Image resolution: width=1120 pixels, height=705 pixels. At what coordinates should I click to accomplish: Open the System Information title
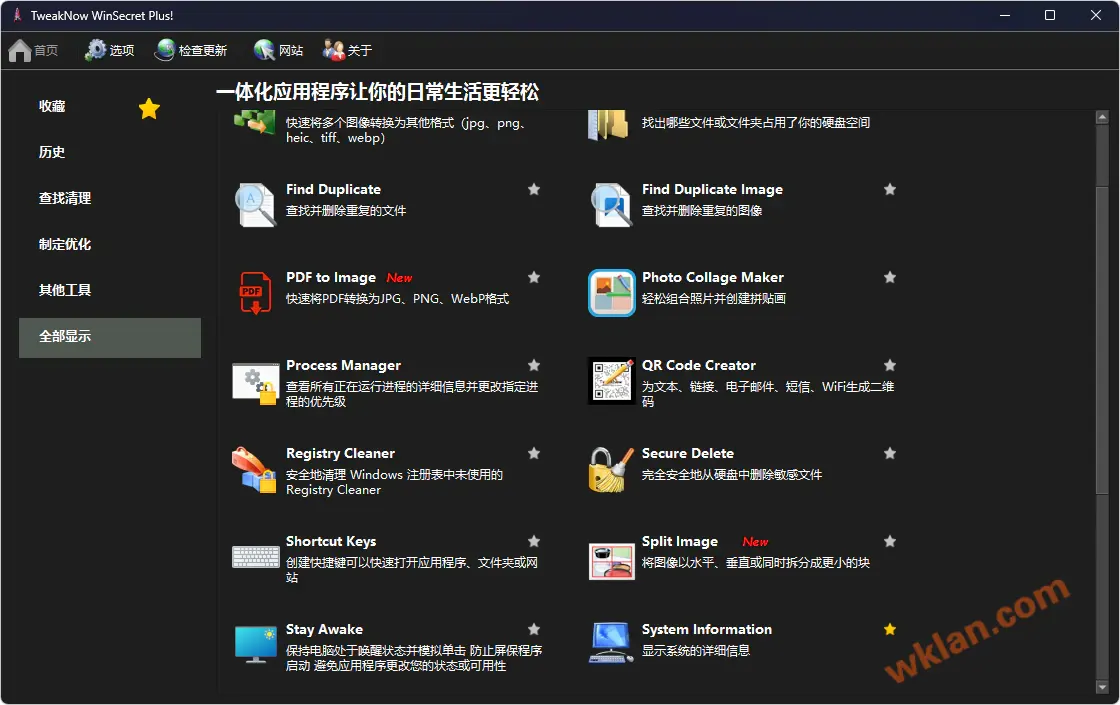(706, 629)
